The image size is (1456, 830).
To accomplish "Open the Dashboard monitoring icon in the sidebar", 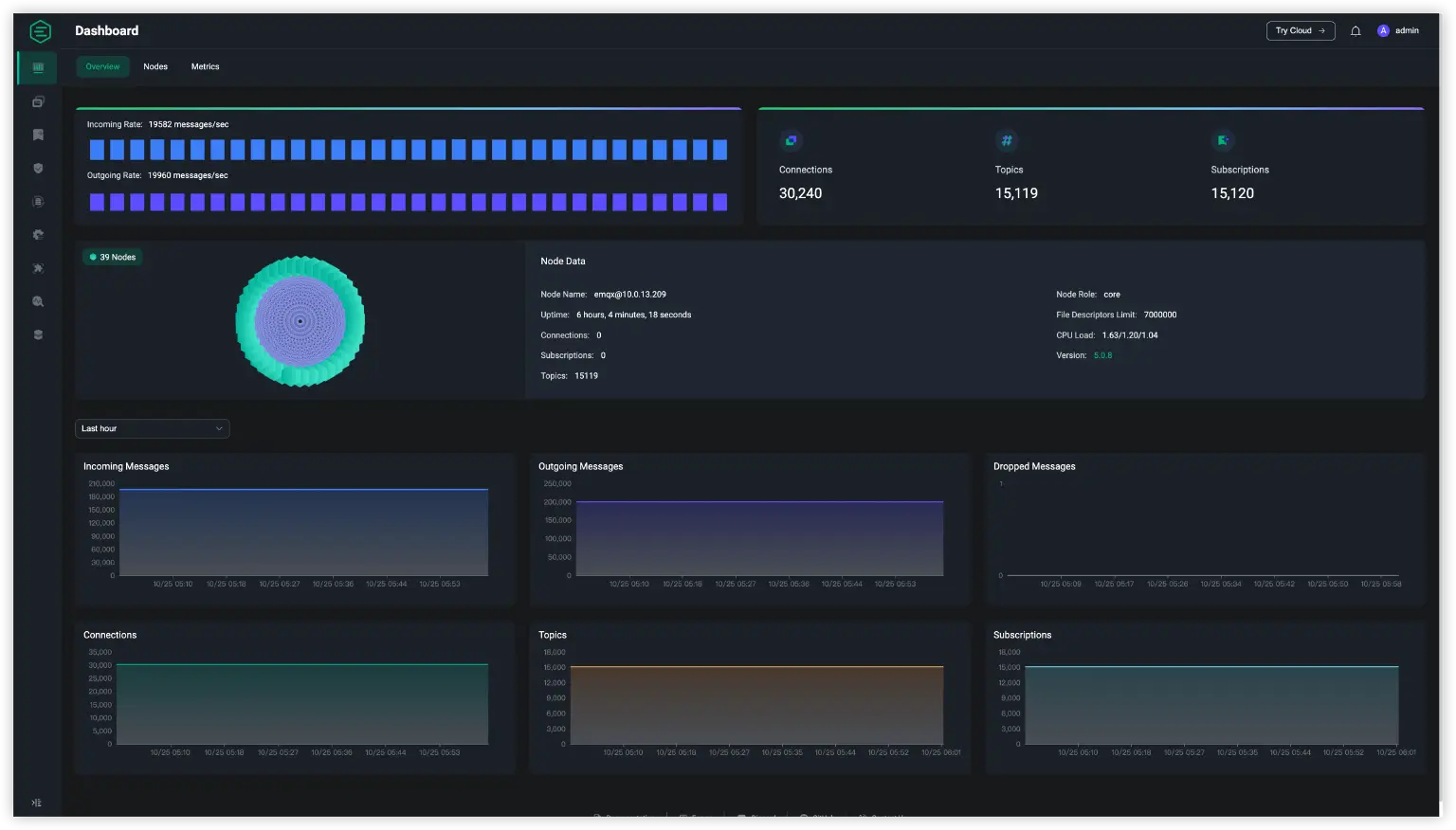I will tap(37, 66).
